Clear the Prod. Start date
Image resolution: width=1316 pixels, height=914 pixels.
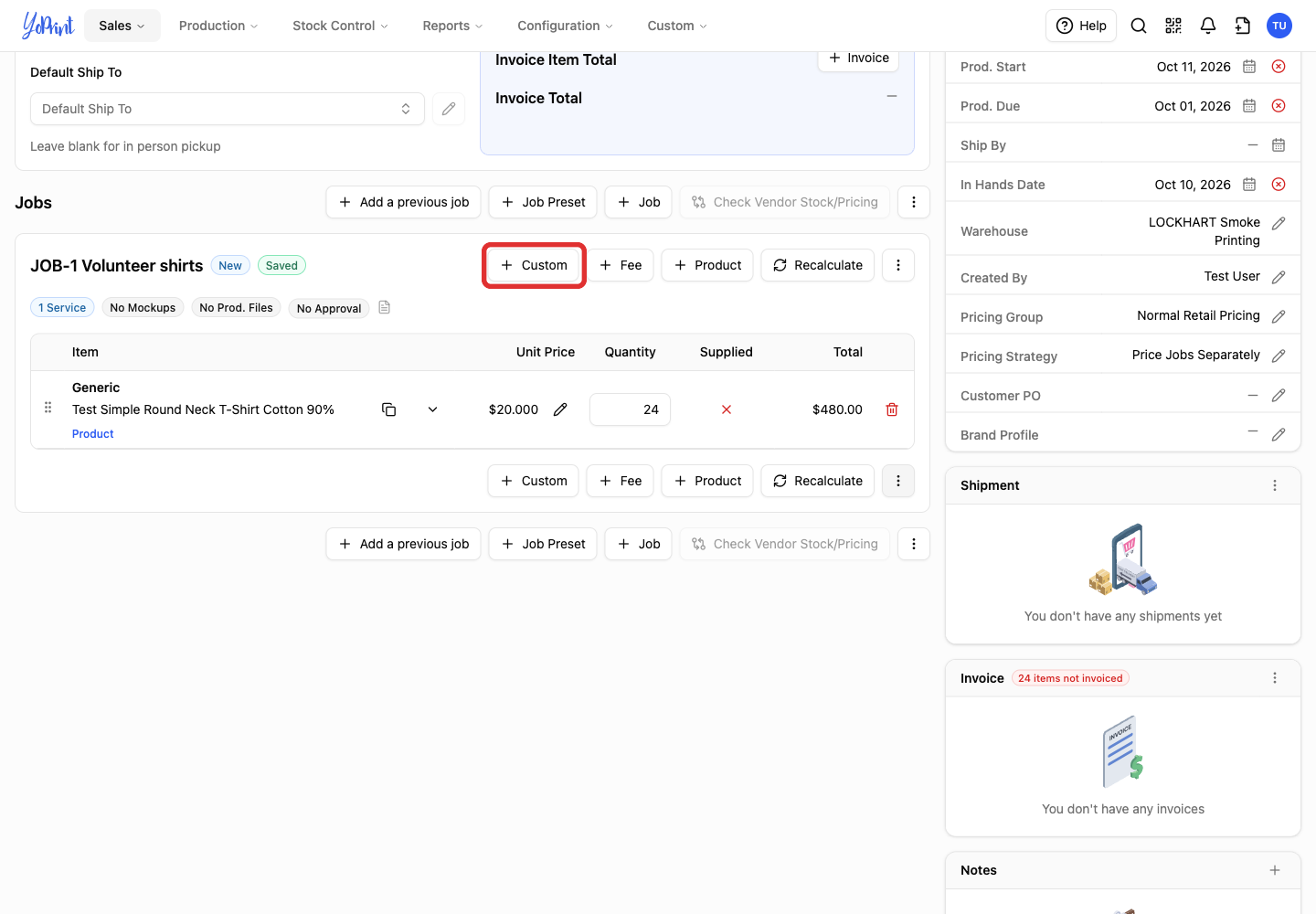[x=1279, y=67]
